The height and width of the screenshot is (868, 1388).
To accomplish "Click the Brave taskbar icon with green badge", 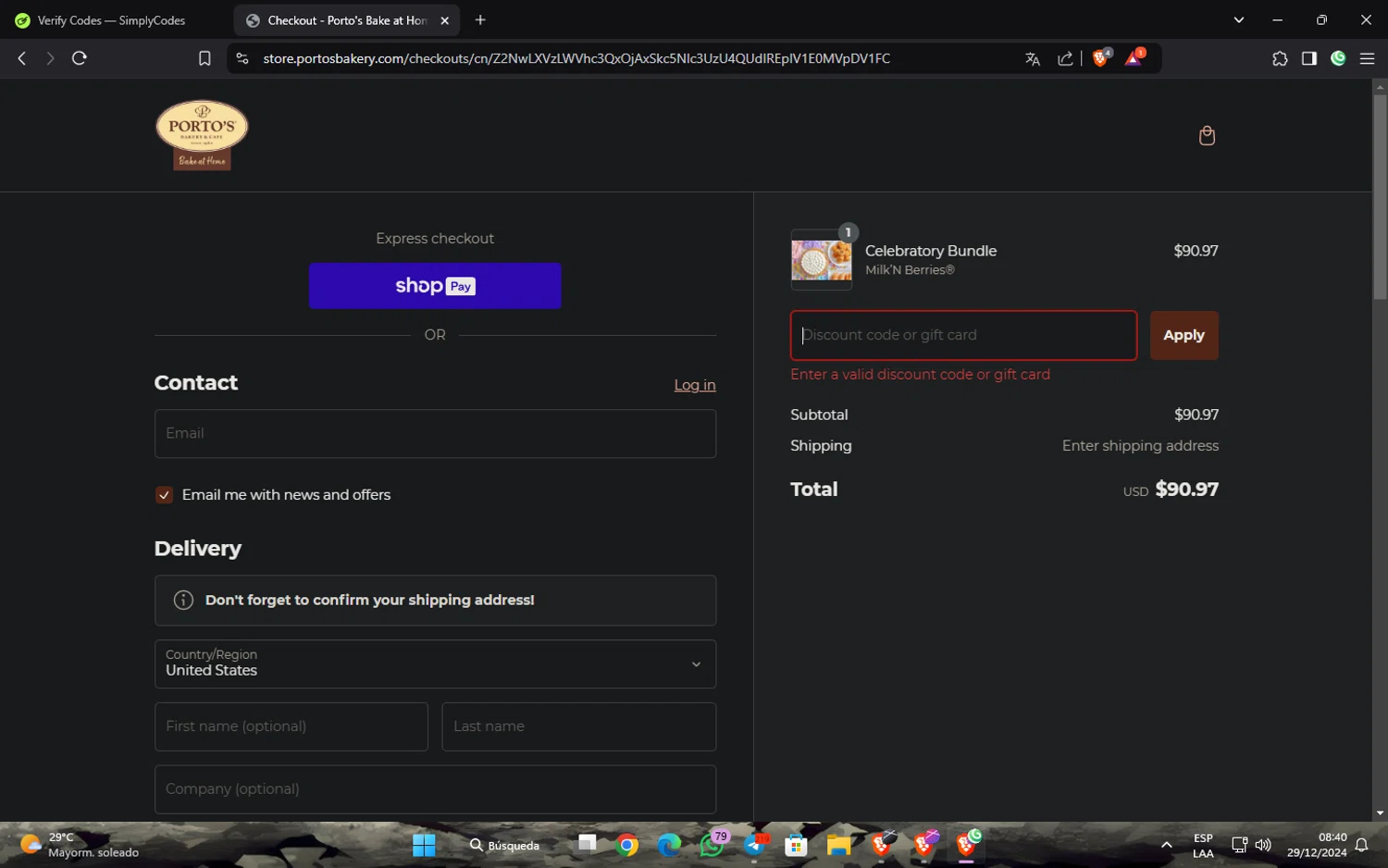I will pyautogui.click(x=967, y=844).
